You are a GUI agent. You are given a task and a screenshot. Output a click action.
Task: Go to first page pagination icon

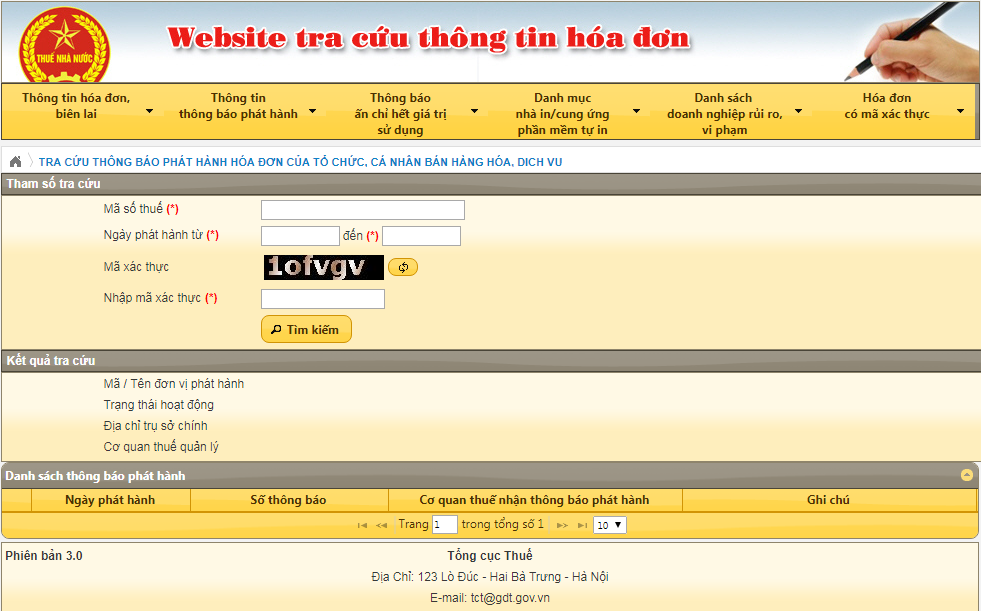(362, 525)
